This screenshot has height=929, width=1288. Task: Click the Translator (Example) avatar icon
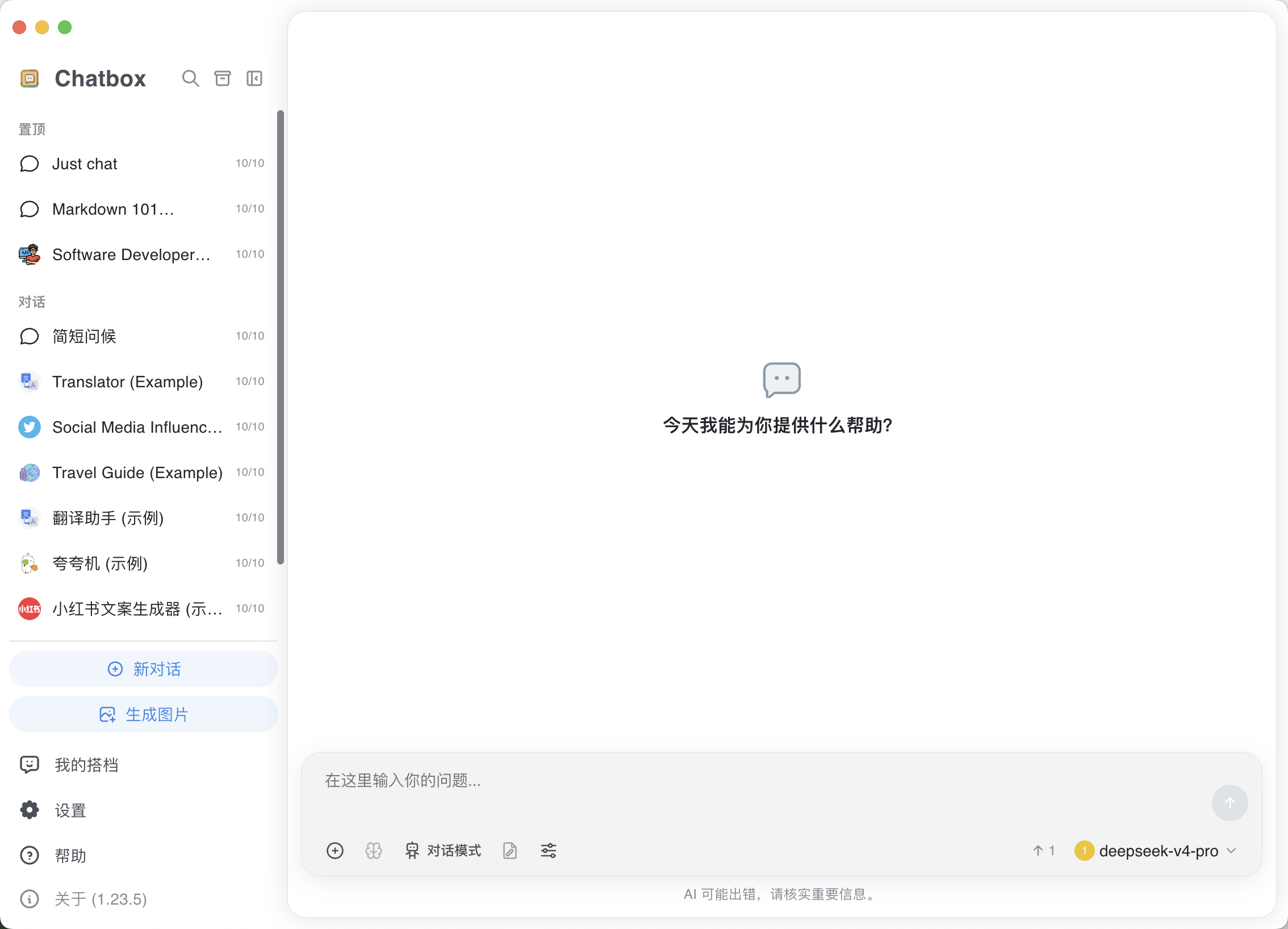coord(30,382)
